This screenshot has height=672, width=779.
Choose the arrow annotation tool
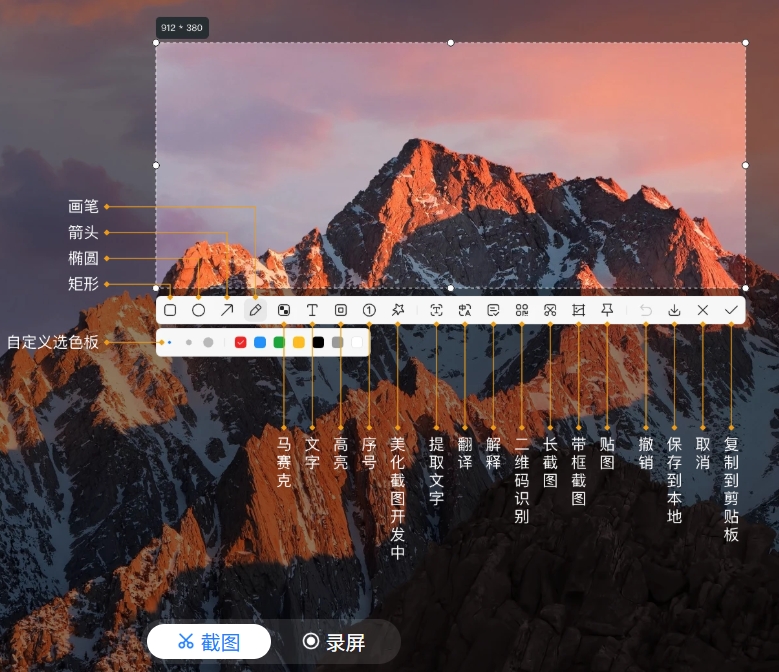tap(227, 310)
